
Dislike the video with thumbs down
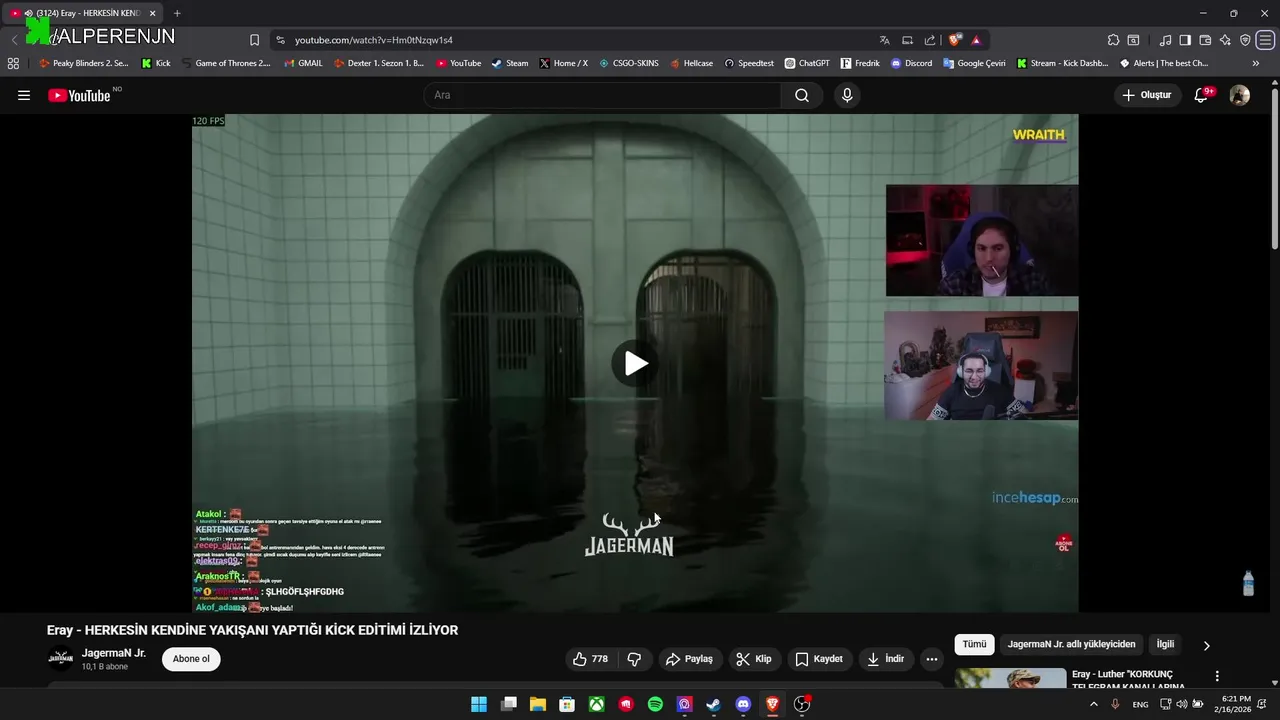634,659
